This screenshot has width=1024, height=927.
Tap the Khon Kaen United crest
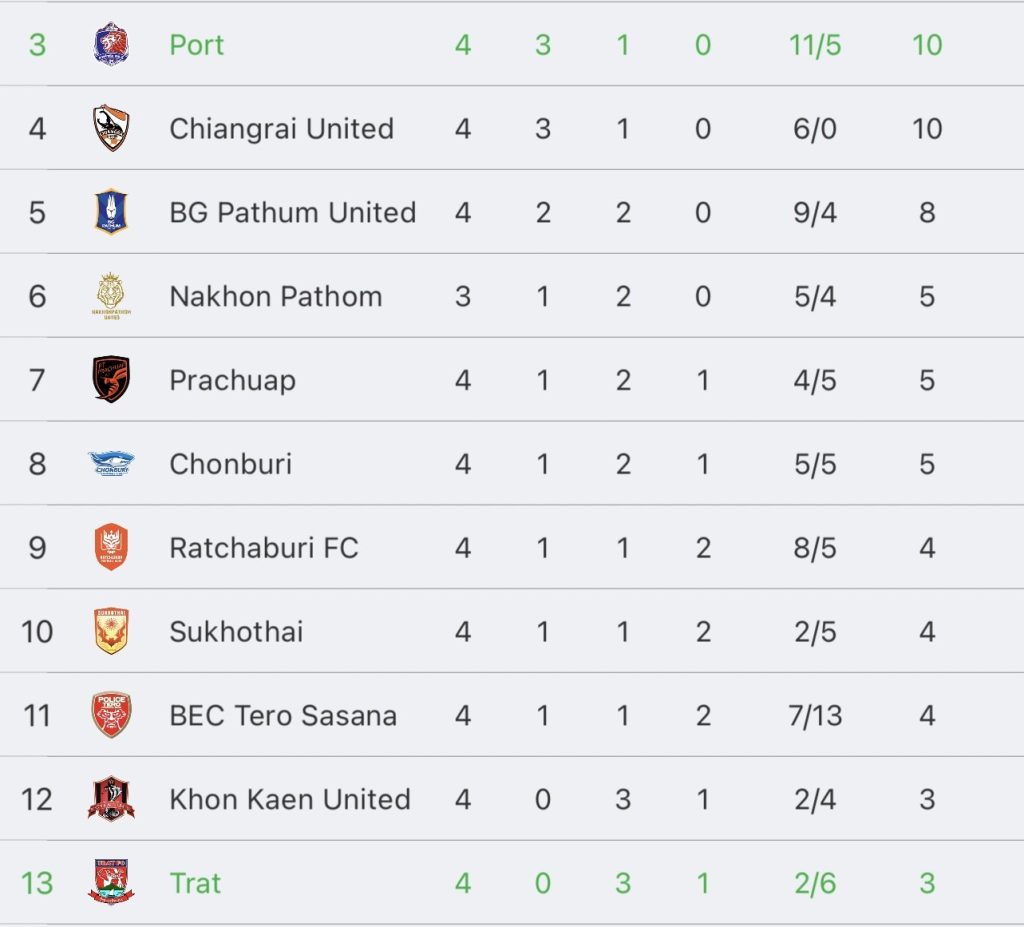(x=111, y=798)
